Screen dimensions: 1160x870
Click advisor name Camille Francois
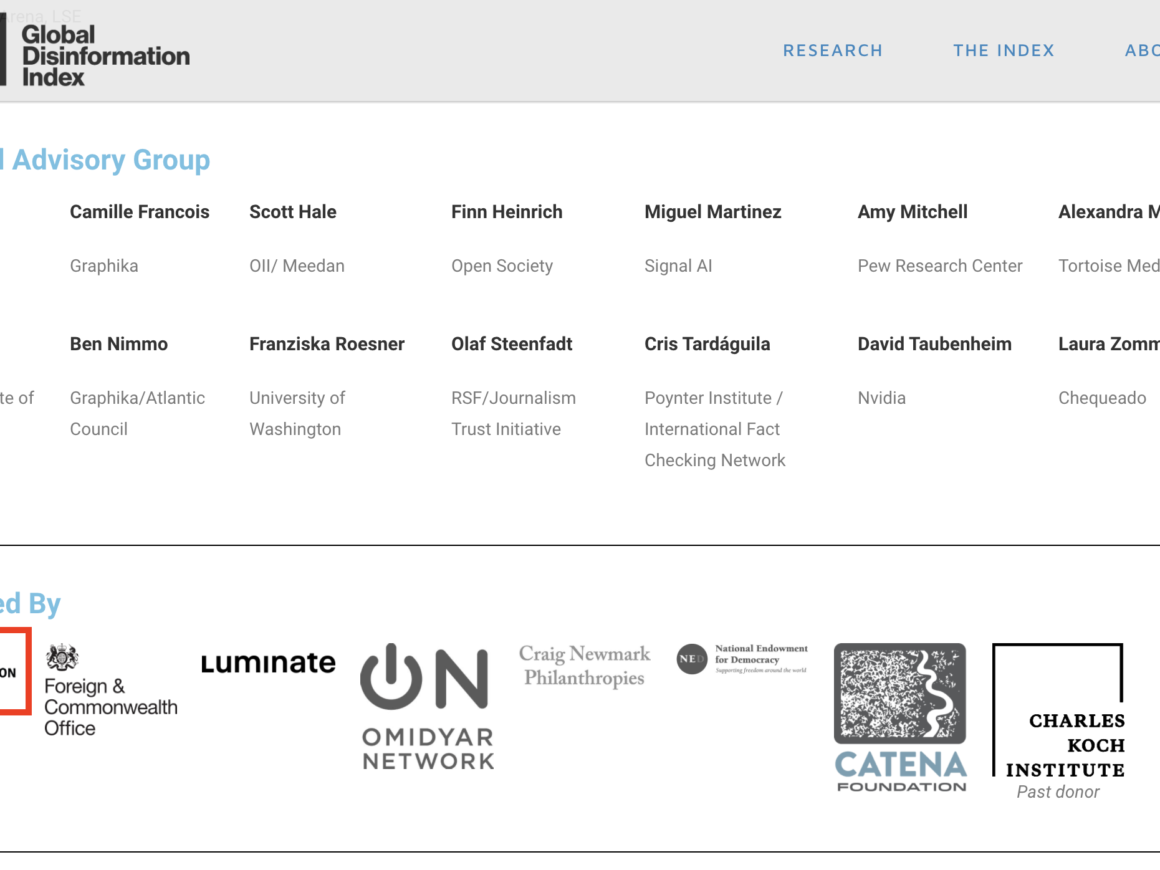140,212
